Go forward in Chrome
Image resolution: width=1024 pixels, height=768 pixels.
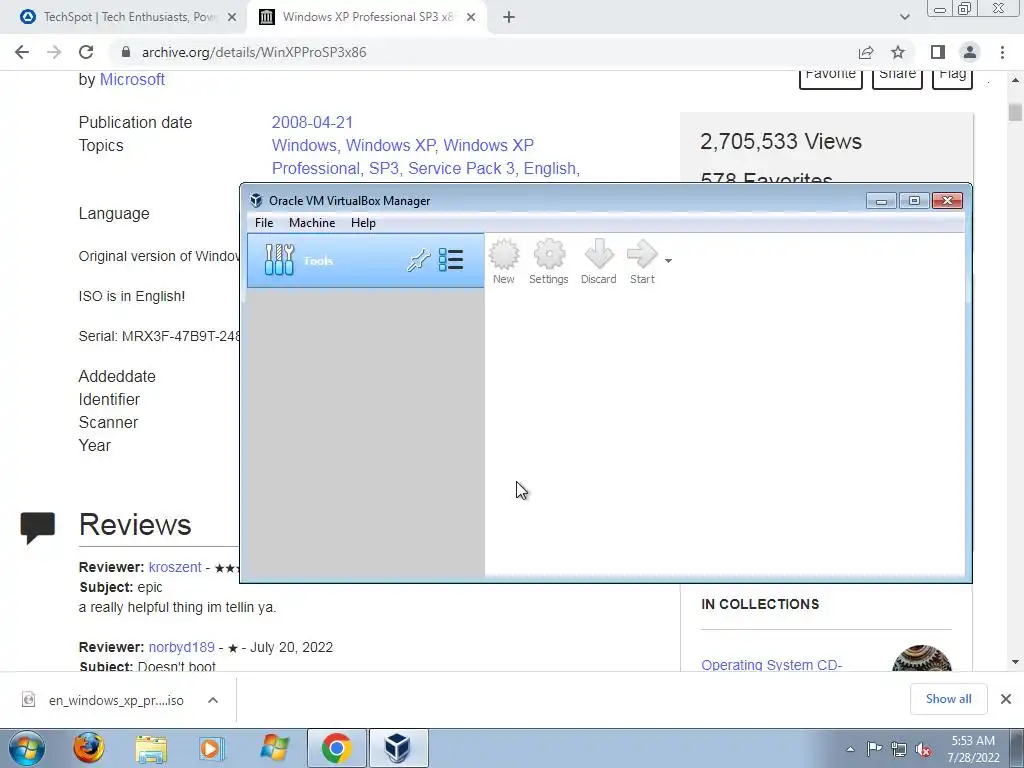[x=54, y=52]
